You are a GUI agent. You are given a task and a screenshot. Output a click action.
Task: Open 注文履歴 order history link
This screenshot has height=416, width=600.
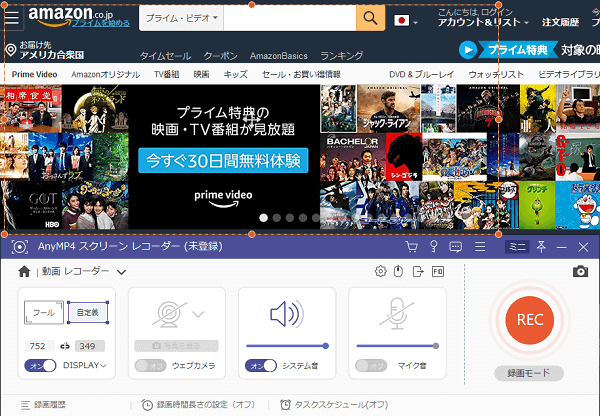coord(560,22)
